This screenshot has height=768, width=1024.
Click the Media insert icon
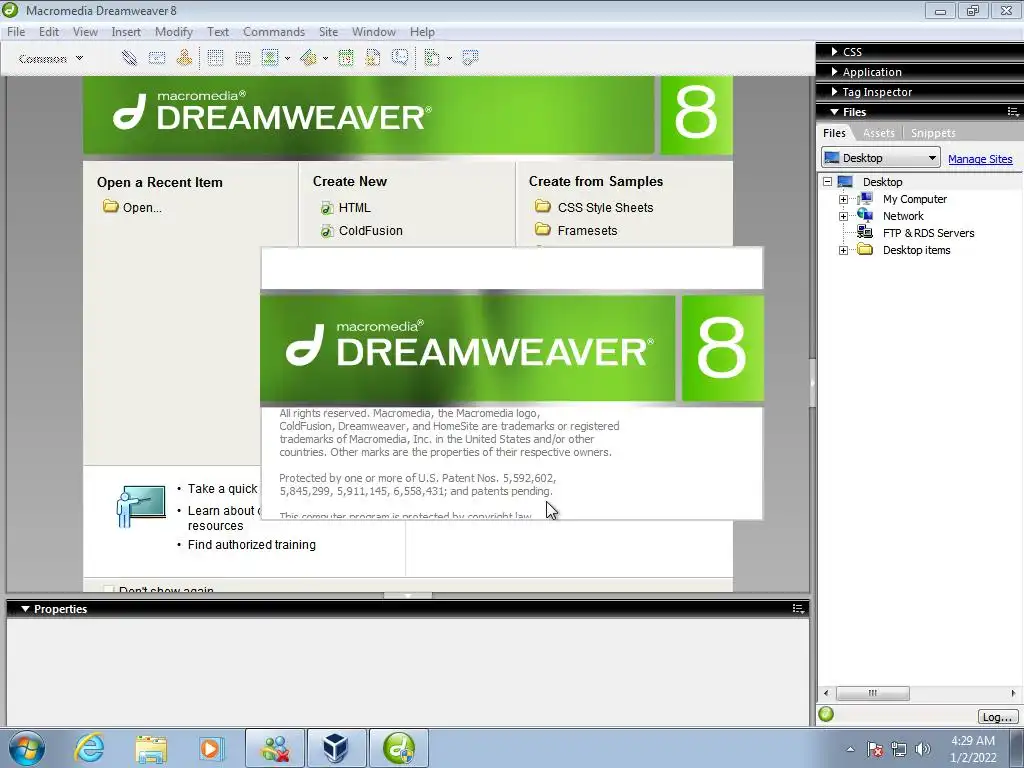[x=308, y=58]
